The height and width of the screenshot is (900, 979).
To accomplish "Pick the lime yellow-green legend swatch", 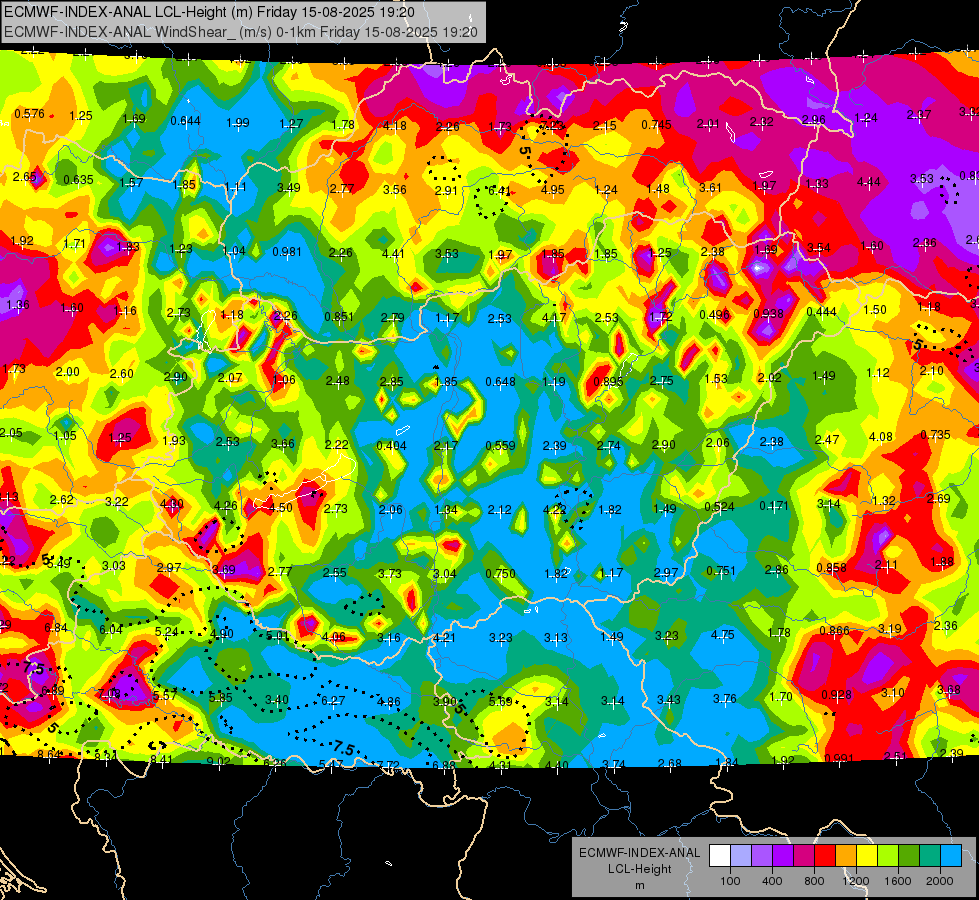I will (x=888, y=856).
